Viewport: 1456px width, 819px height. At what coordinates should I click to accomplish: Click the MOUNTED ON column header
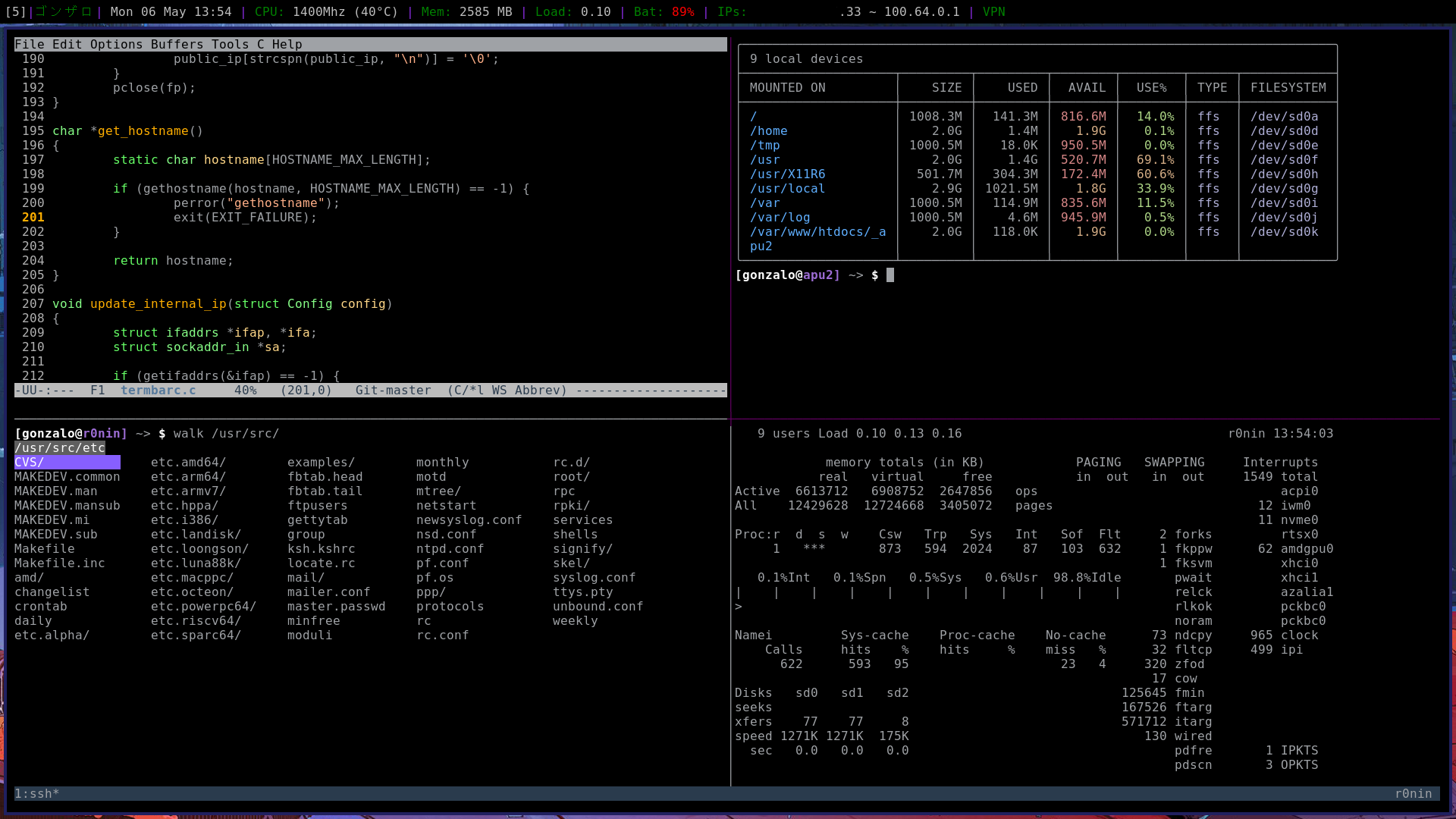pos(787,88)
